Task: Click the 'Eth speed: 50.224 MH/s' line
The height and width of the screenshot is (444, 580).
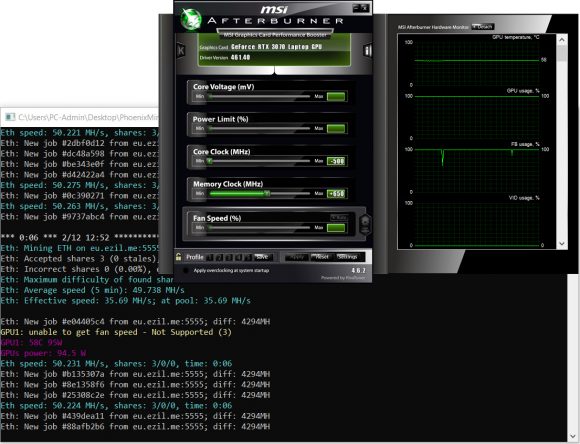Action: [116, 406]
